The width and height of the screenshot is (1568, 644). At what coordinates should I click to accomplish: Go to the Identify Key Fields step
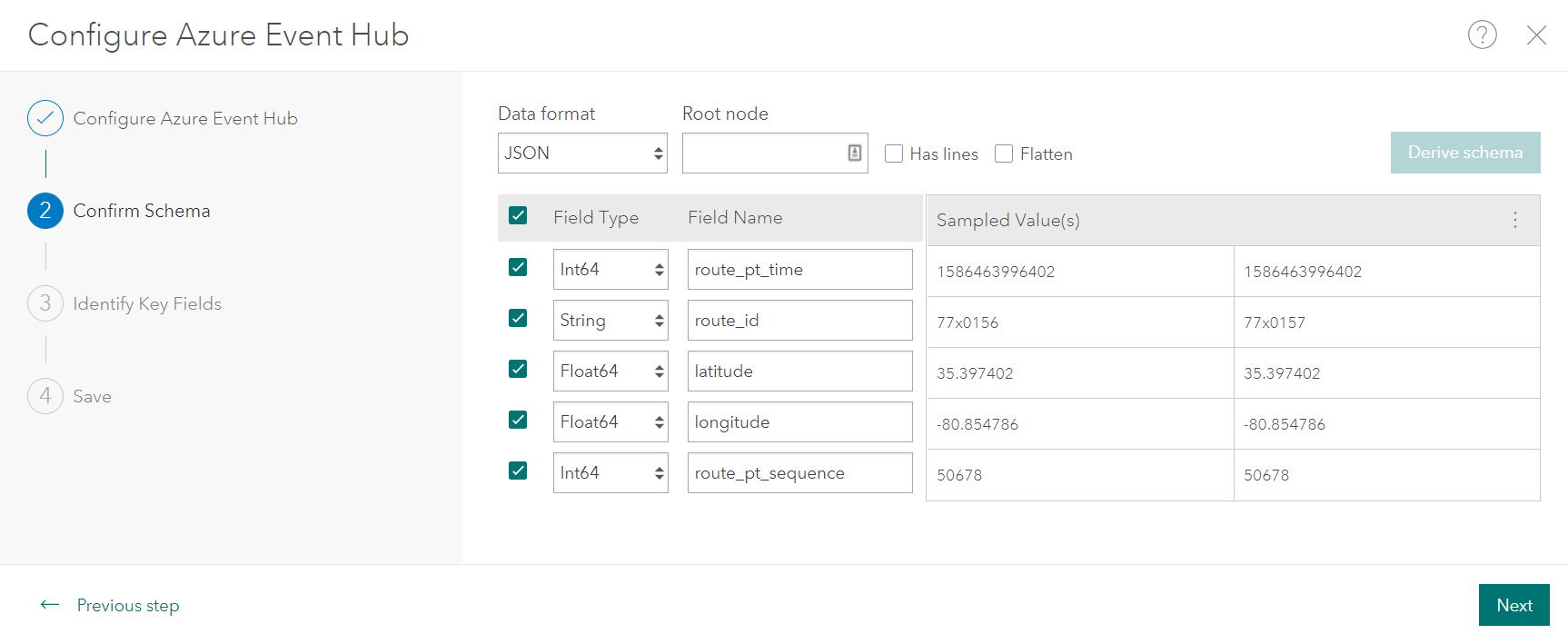pos(147,303)
